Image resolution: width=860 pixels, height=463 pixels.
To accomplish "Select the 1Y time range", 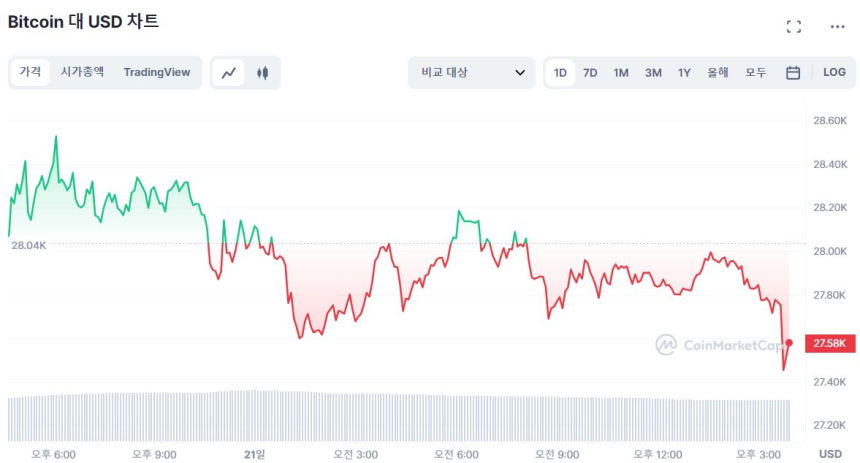I will pyautogui.click(x=684, y=72).
